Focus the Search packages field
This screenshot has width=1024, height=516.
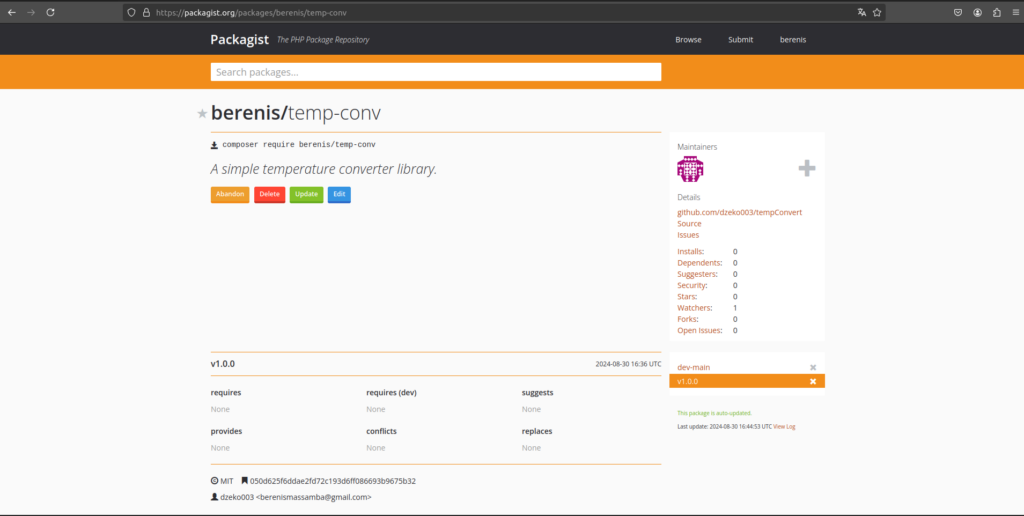(x=435, y=72)
